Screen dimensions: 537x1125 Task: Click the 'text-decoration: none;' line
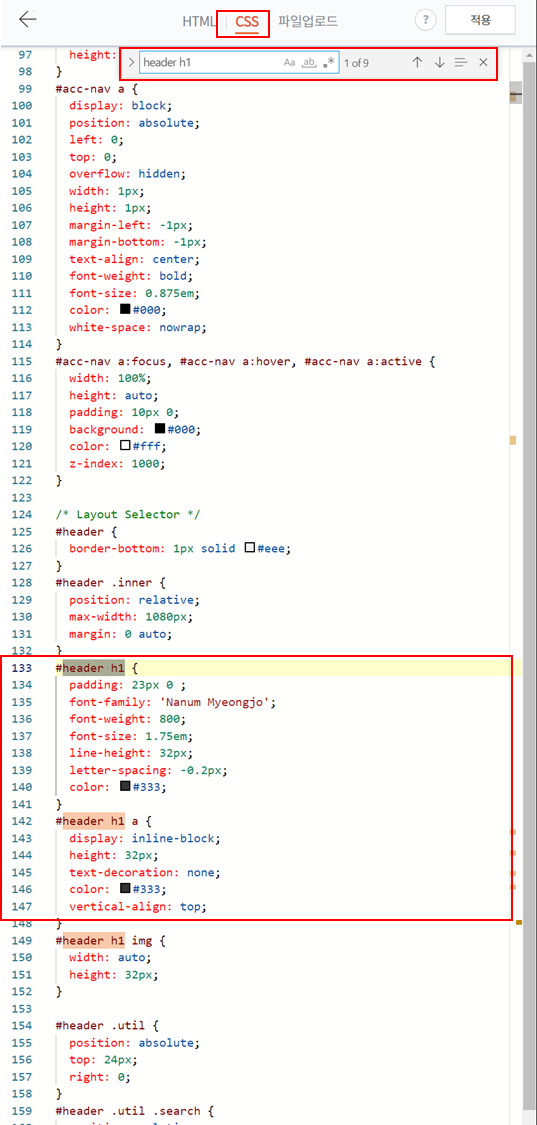[x=145, y=872]
